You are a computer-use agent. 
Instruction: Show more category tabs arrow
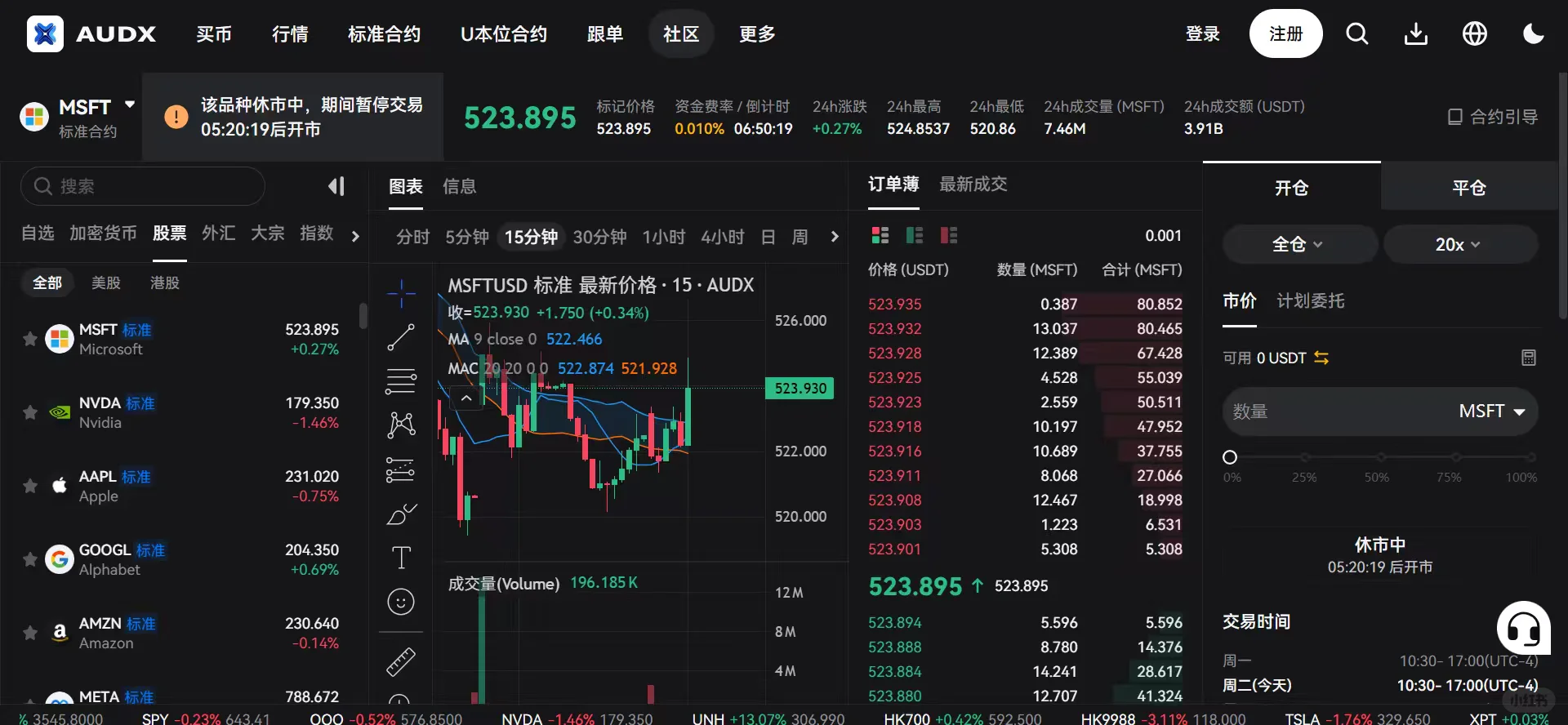[x=354, y=236]
